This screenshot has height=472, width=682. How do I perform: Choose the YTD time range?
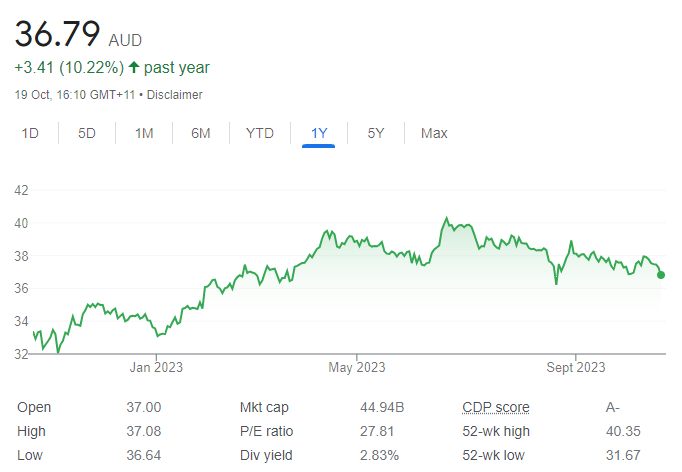260,133
